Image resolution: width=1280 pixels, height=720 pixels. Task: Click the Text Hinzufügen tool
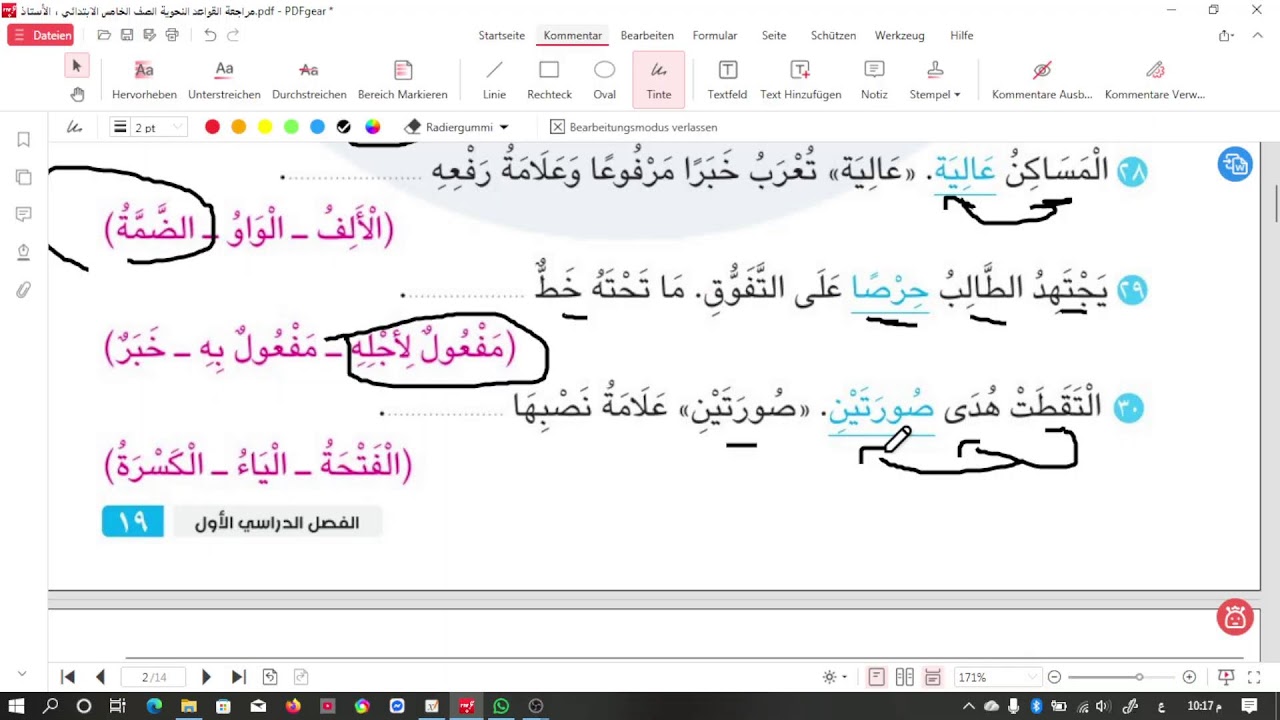[x=800, y=81]
